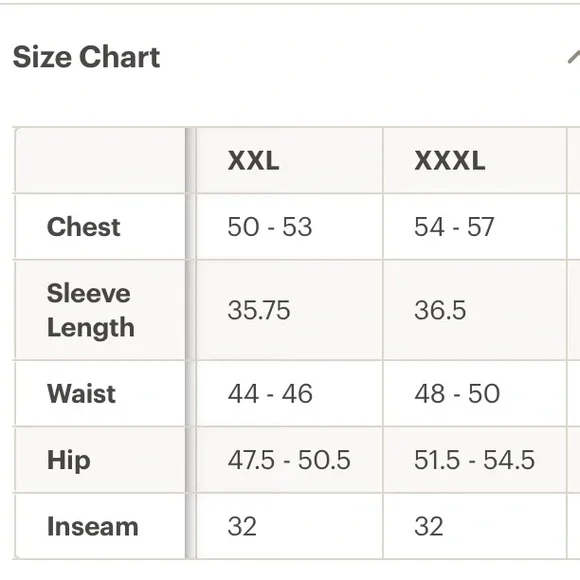The image size is (580, 580).
Task: Collapse the Size Chart chevron
Action: (x=574, y=57)
